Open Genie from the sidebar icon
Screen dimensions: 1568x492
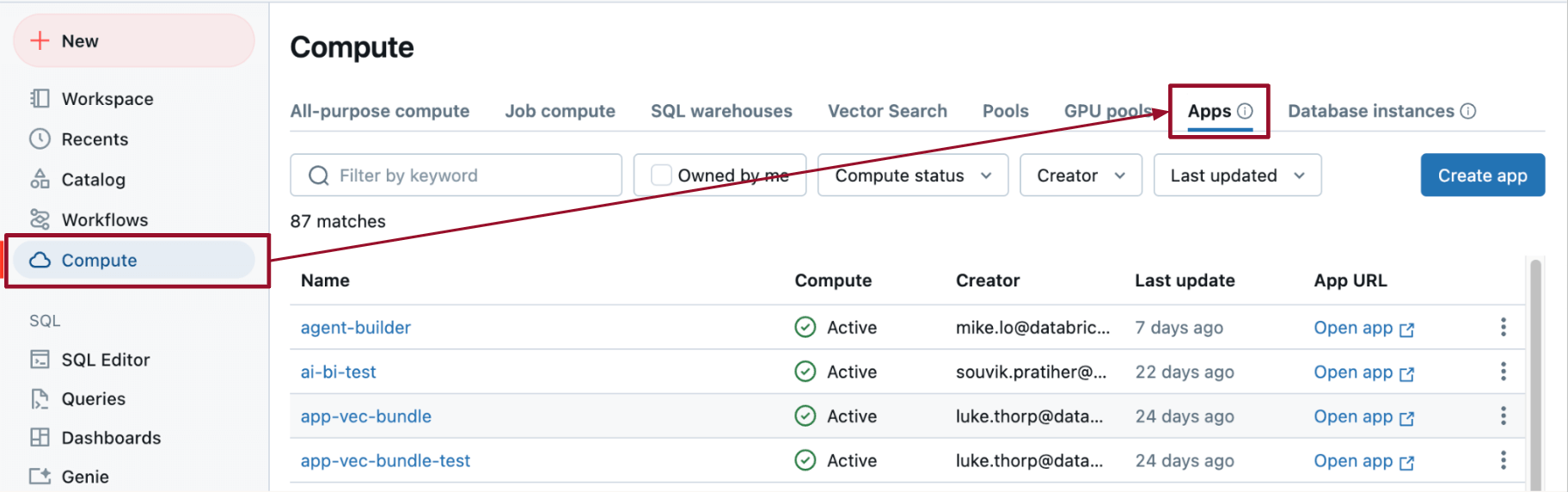[x=40, y=477]
